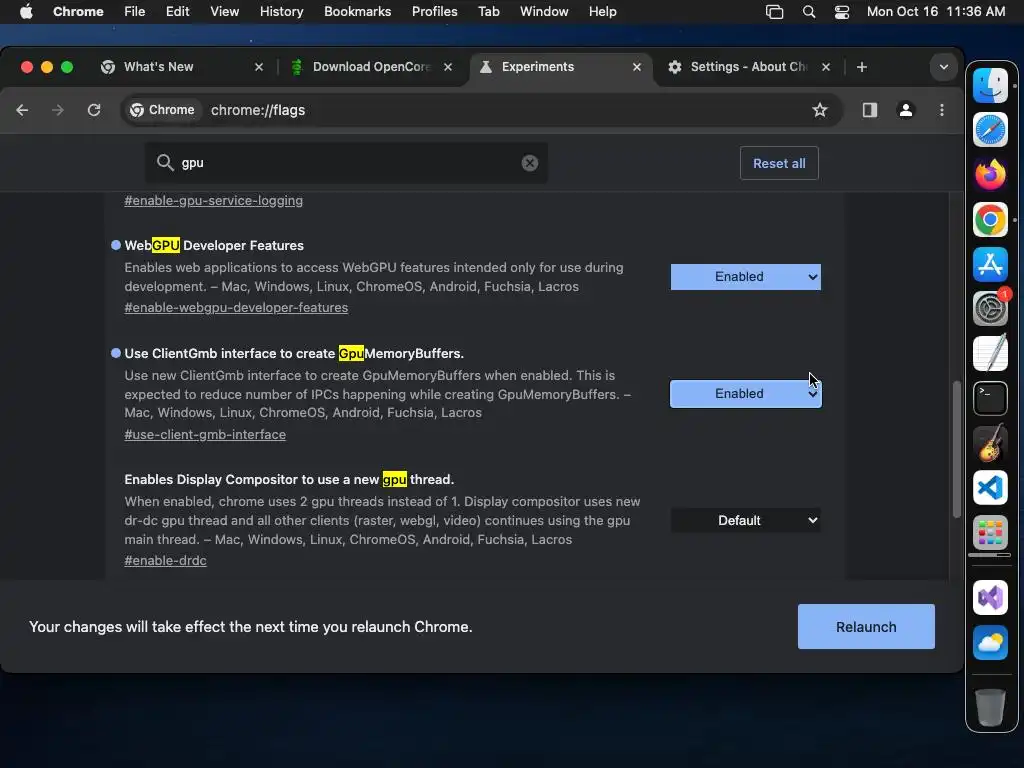Launch Firefox from the Dock
This screenshot has height=768, width=1024.
point(990,174)
